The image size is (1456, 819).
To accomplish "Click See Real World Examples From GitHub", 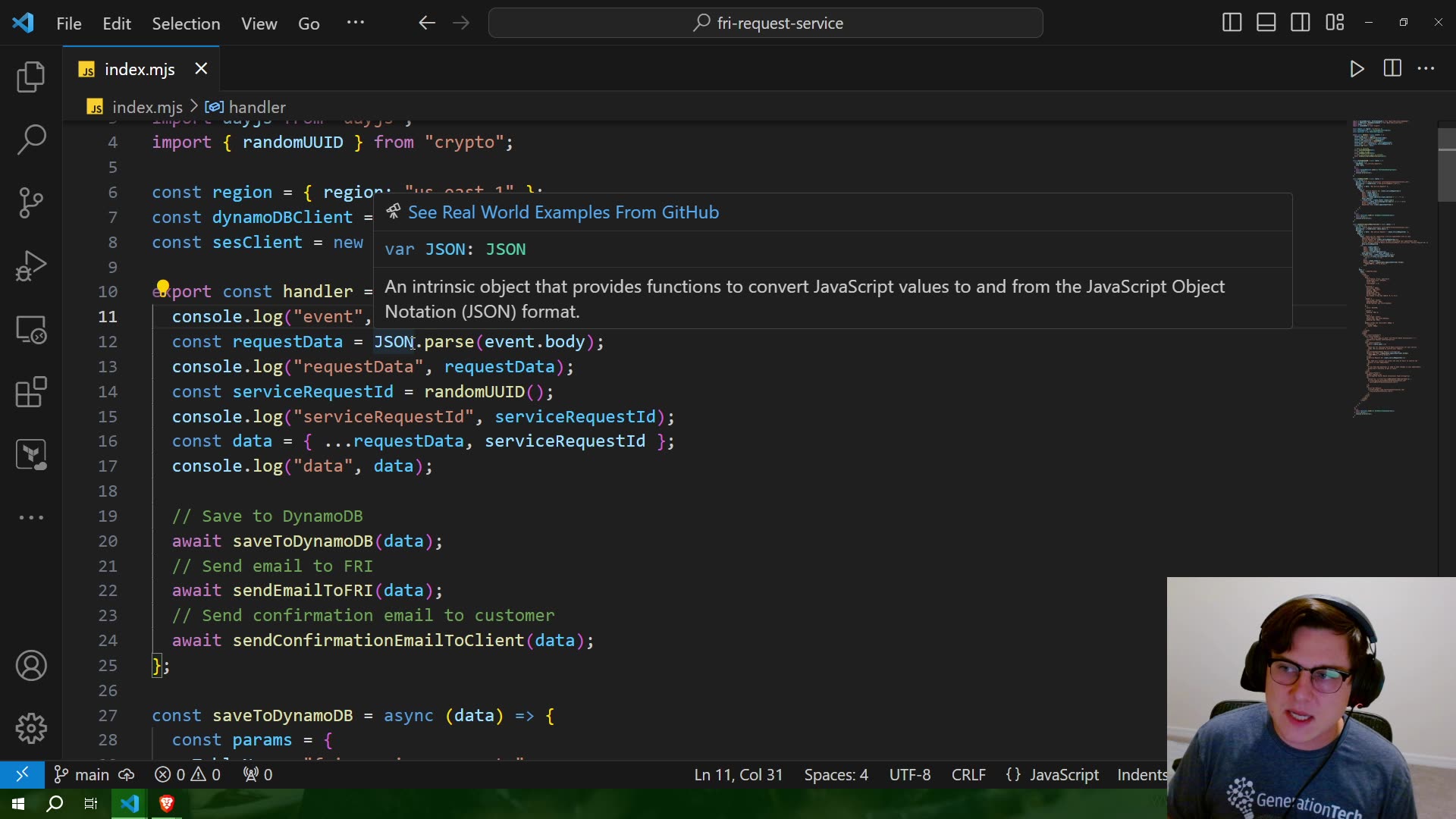I will tap(563, 212).
